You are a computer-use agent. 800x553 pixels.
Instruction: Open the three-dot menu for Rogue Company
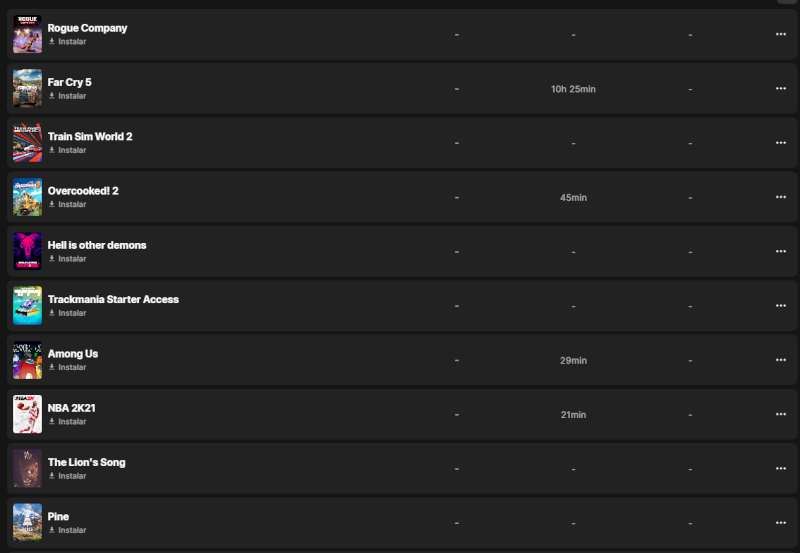point(781,34)
